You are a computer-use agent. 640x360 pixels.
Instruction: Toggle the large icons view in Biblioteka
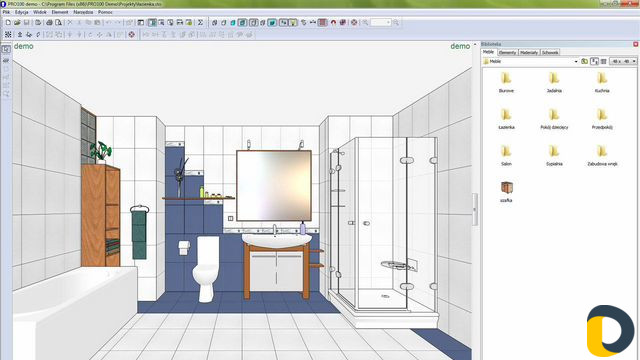594,61
